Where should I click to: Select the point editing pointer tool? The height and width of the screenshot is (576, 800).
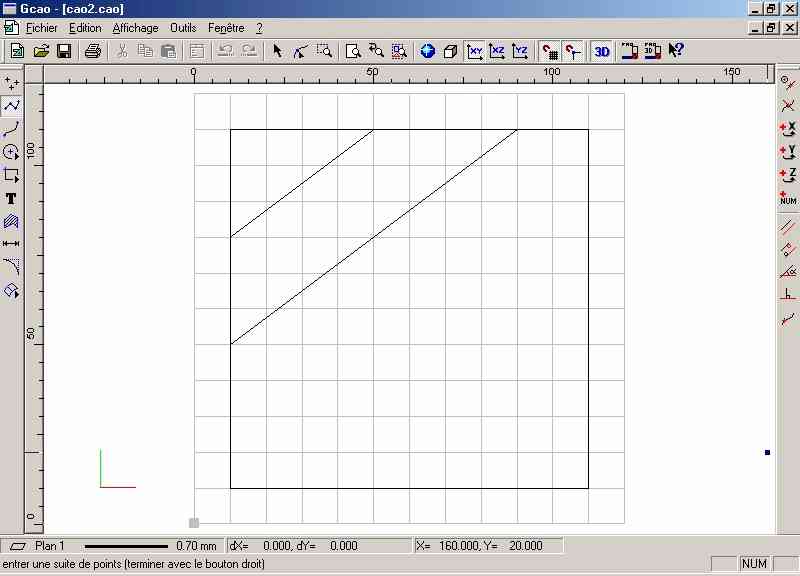301,51
